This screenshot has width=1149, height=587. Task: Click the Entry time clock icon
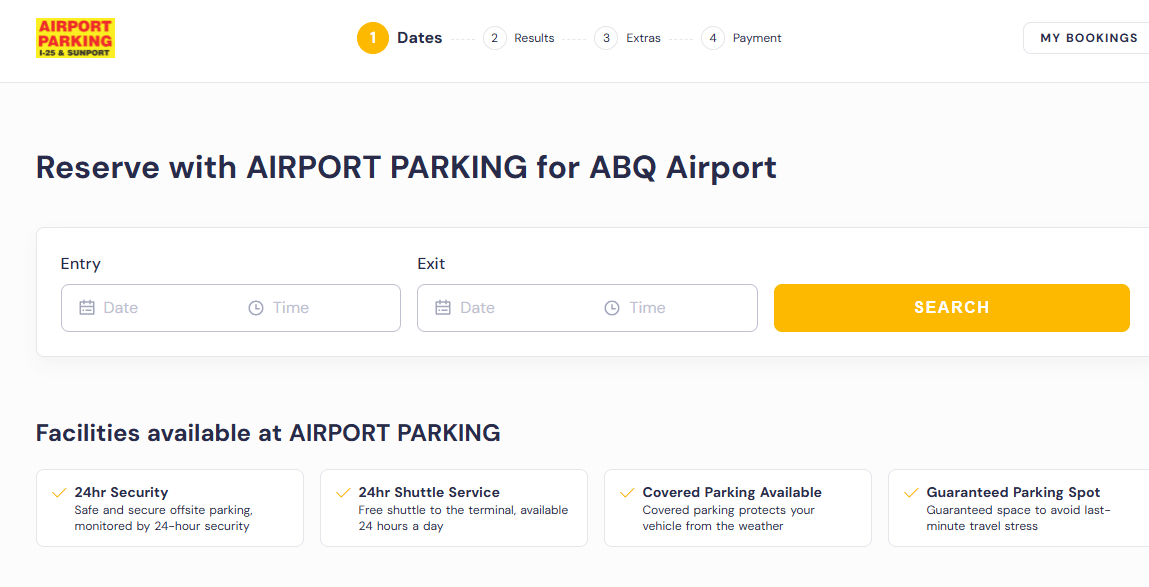tap(256, 308)
